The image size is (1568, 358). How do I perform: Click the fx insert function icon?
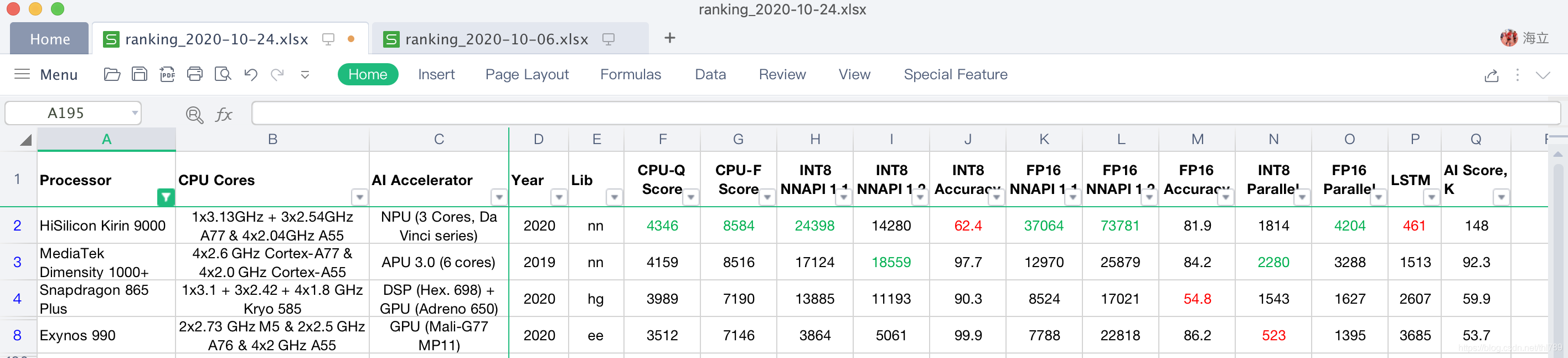(223, 114)
